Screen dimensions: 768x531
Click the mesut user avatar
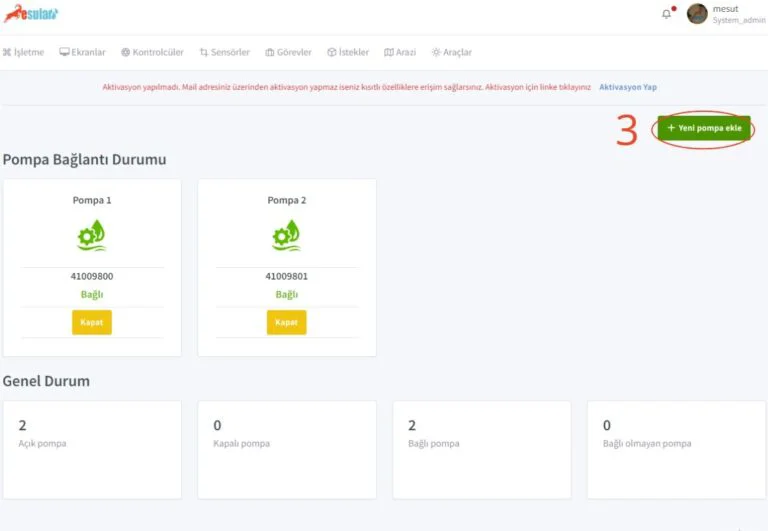pyautogui.click(x=697, y=14)
